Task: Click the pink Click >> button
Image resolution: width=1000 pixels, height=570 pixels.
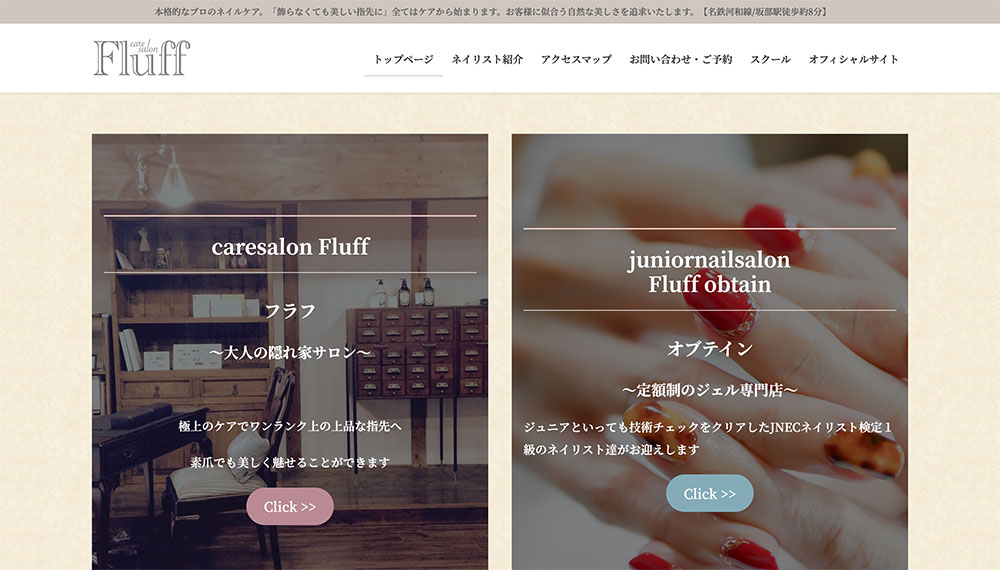Action: click(x=290, y=507)
